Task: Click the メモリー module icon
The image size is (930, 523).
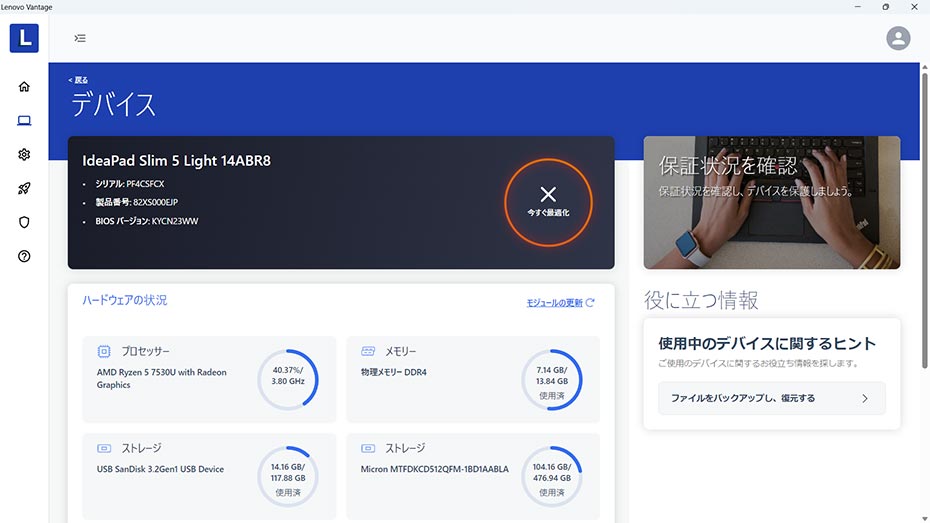Action: click(368, 351)
